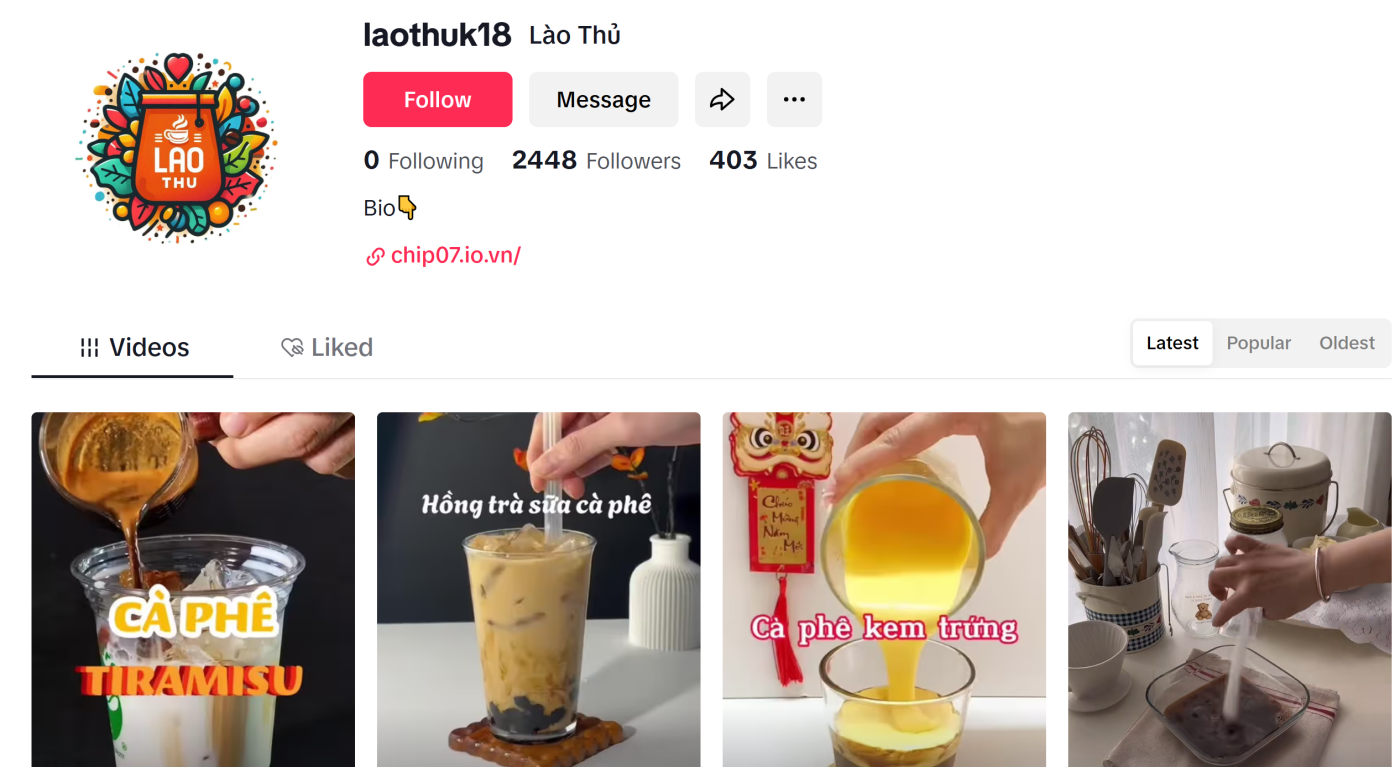The height and width of the screenshot is (767, 1400).
Task: Open the Cà phê kem trứng video
Action: tap(884, 589)
